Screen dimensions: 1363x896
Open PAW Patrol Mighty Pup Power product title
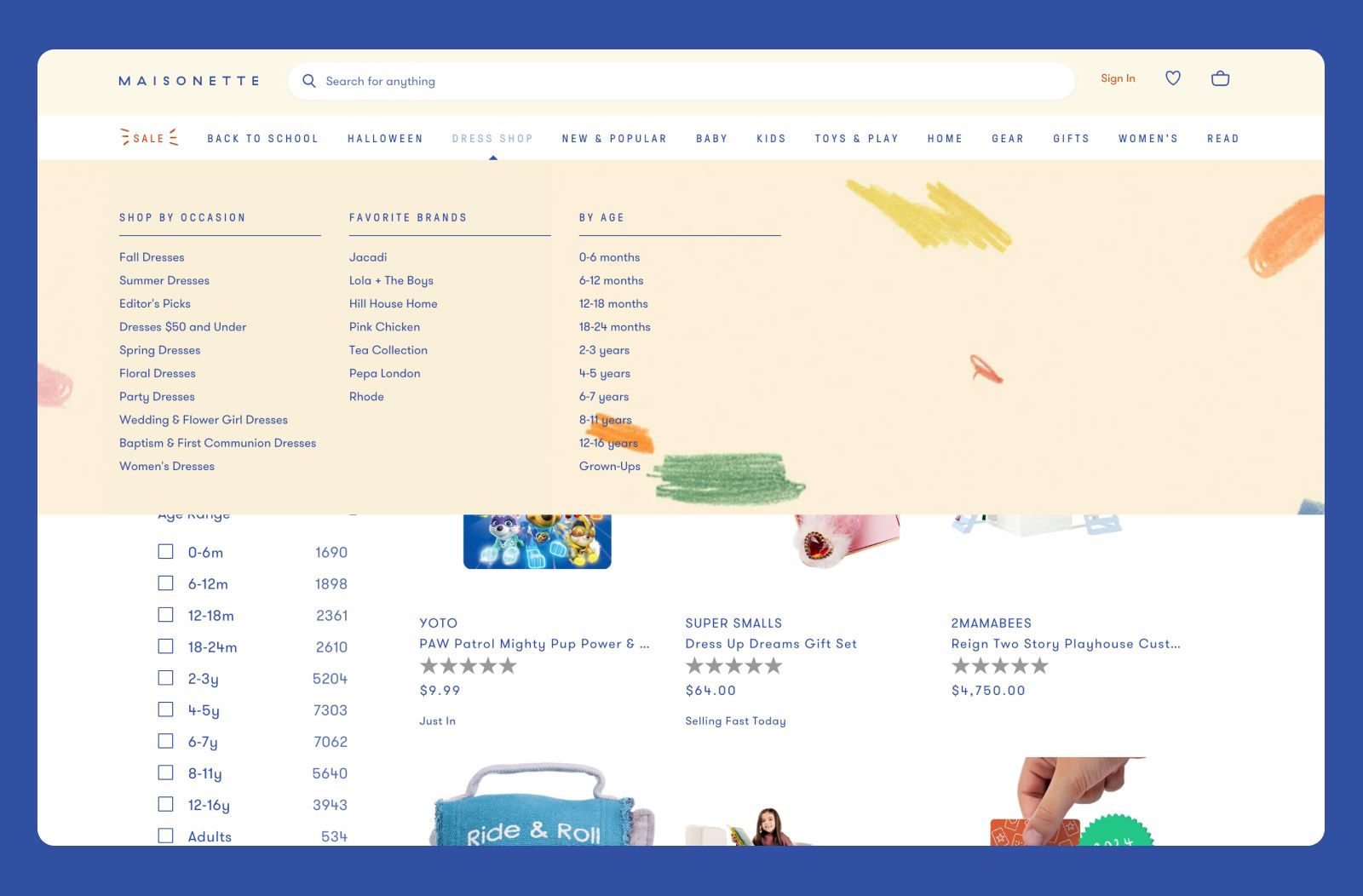[534, 644]
